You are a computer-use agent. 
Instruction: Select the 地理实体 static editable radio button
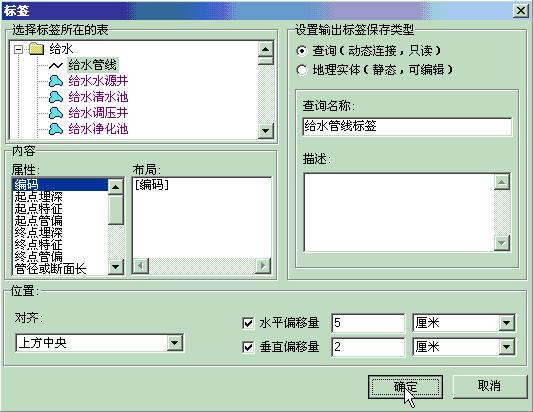302,70
